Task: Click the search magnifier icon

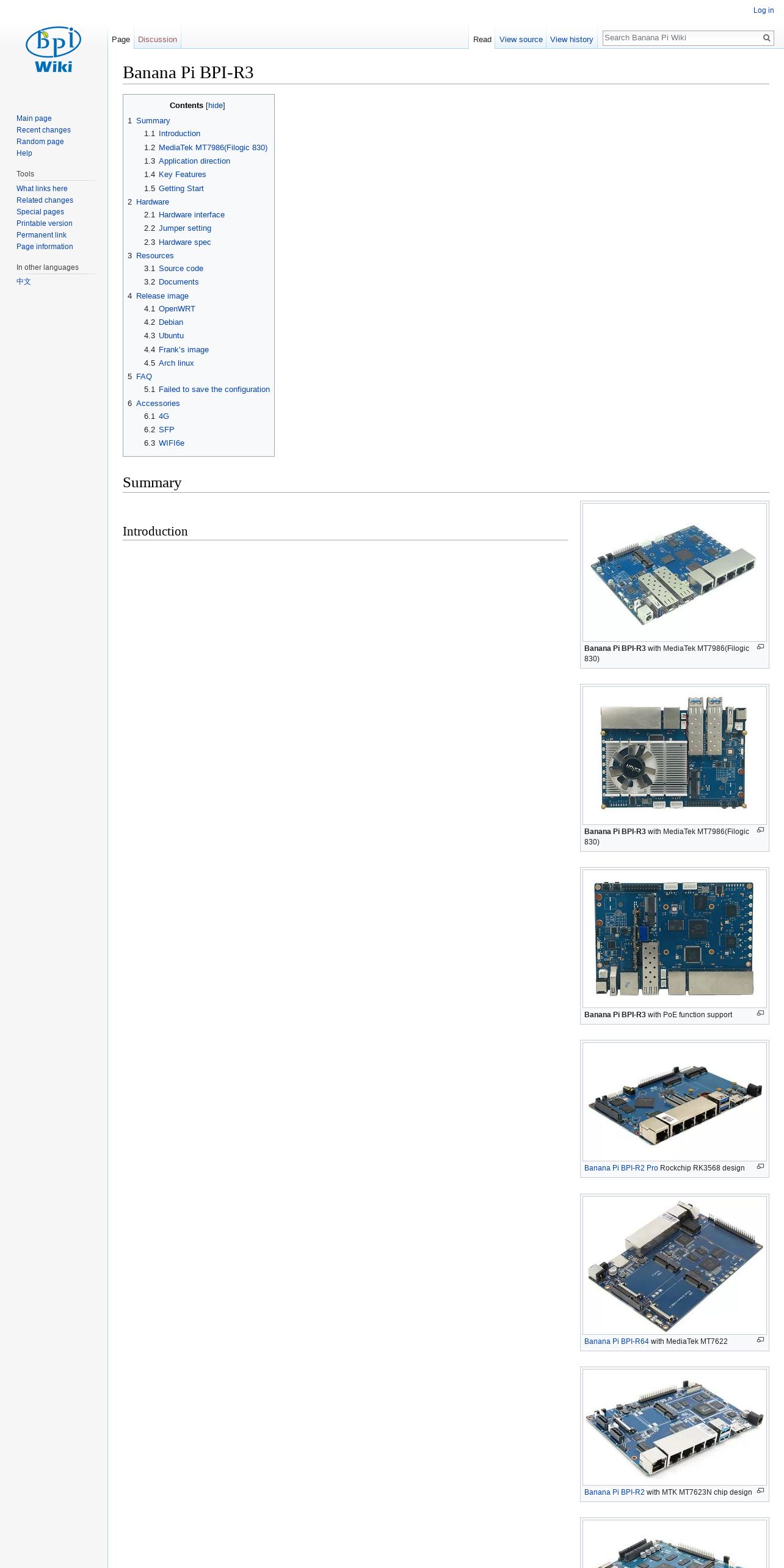Action: (767, 38)
